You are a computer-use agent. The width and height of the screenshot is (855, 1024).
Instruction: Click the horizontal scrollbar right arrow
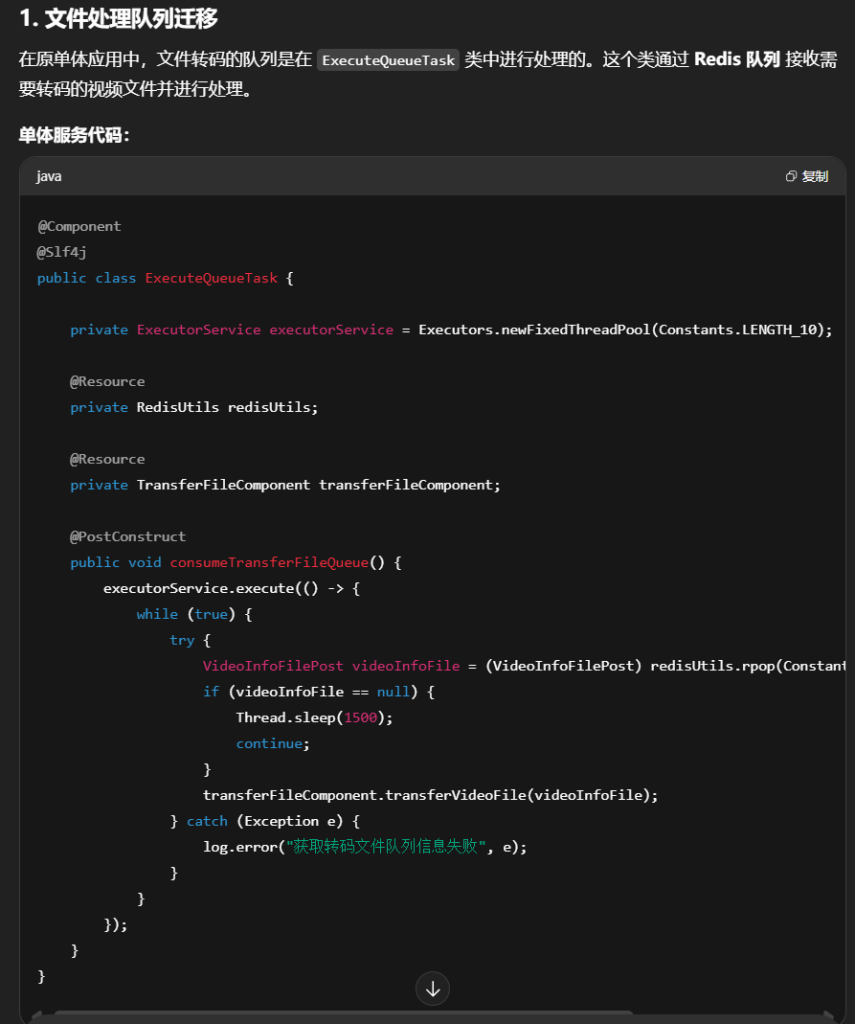[x=829, y=1017]
